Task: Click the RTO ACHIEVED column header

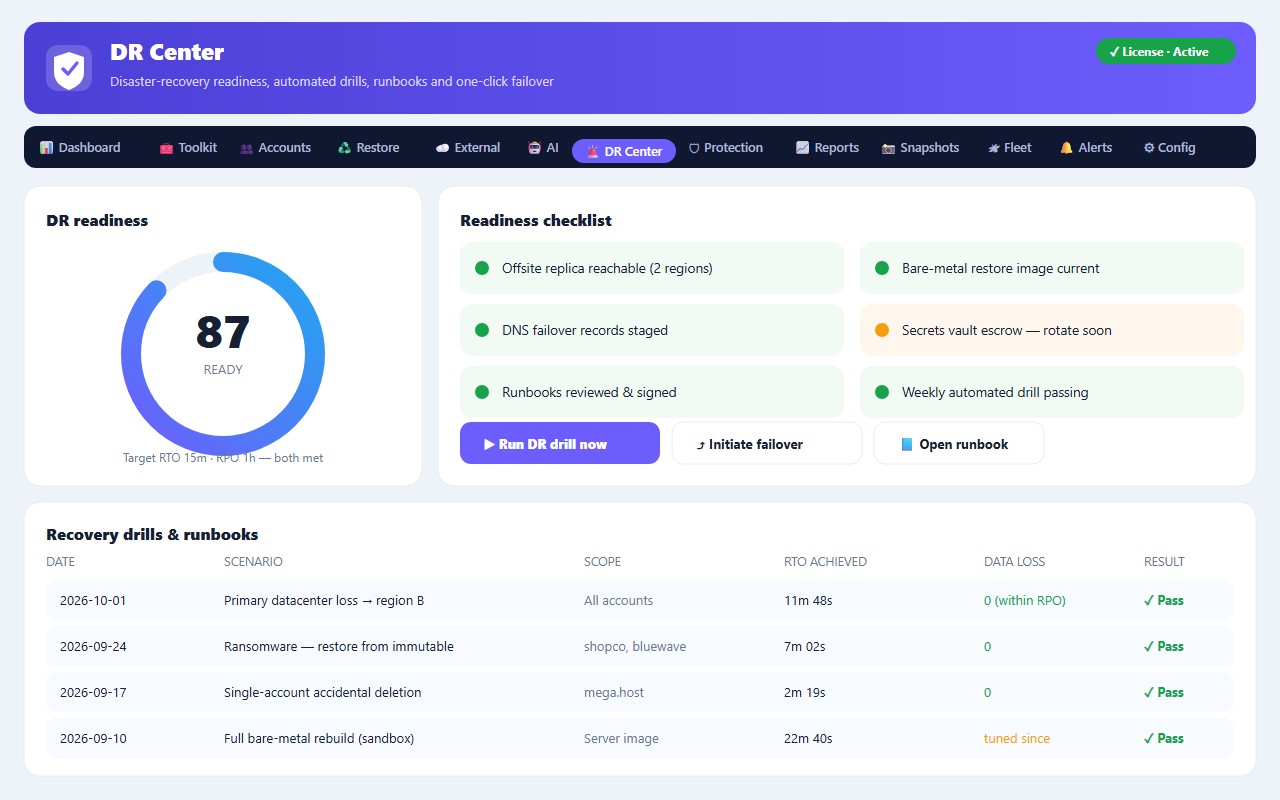Action: pyautogui.click(x=825, y=562)
